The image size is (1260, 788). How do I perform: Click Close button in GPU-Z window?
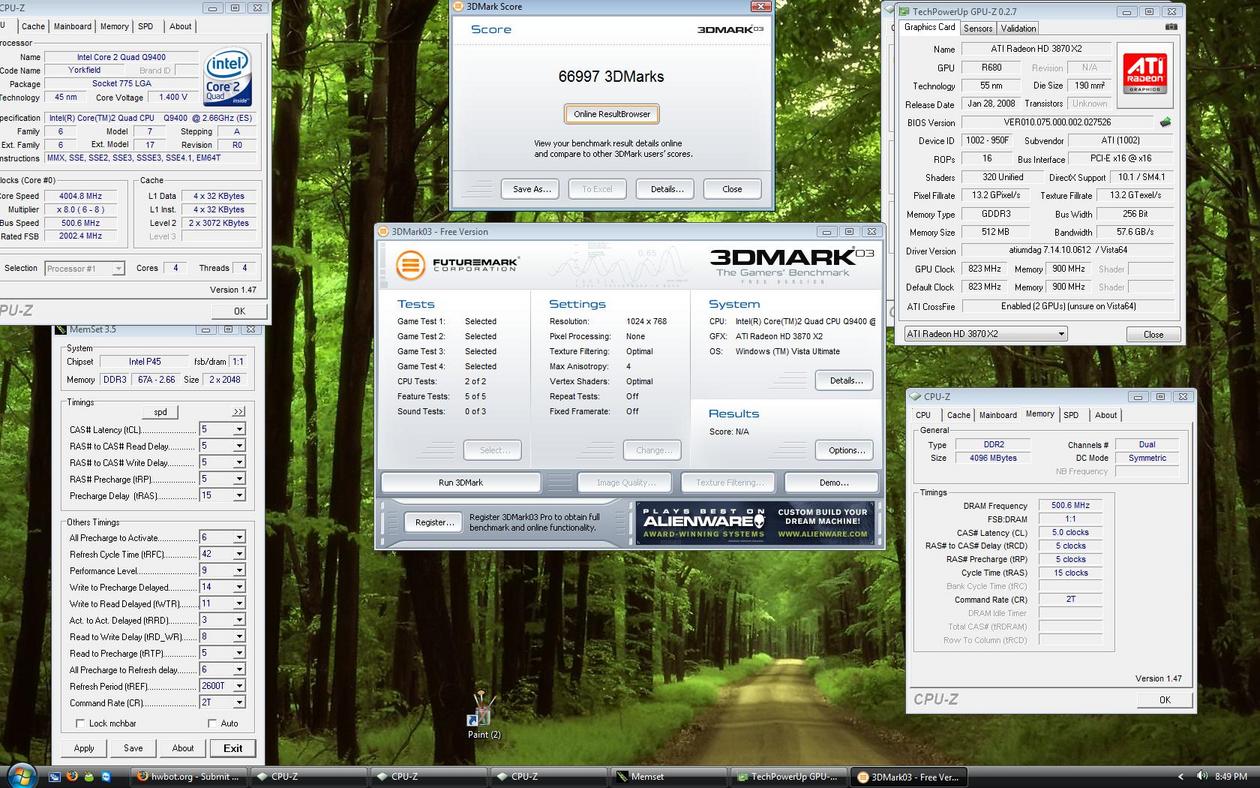(x=1153, y=335)
